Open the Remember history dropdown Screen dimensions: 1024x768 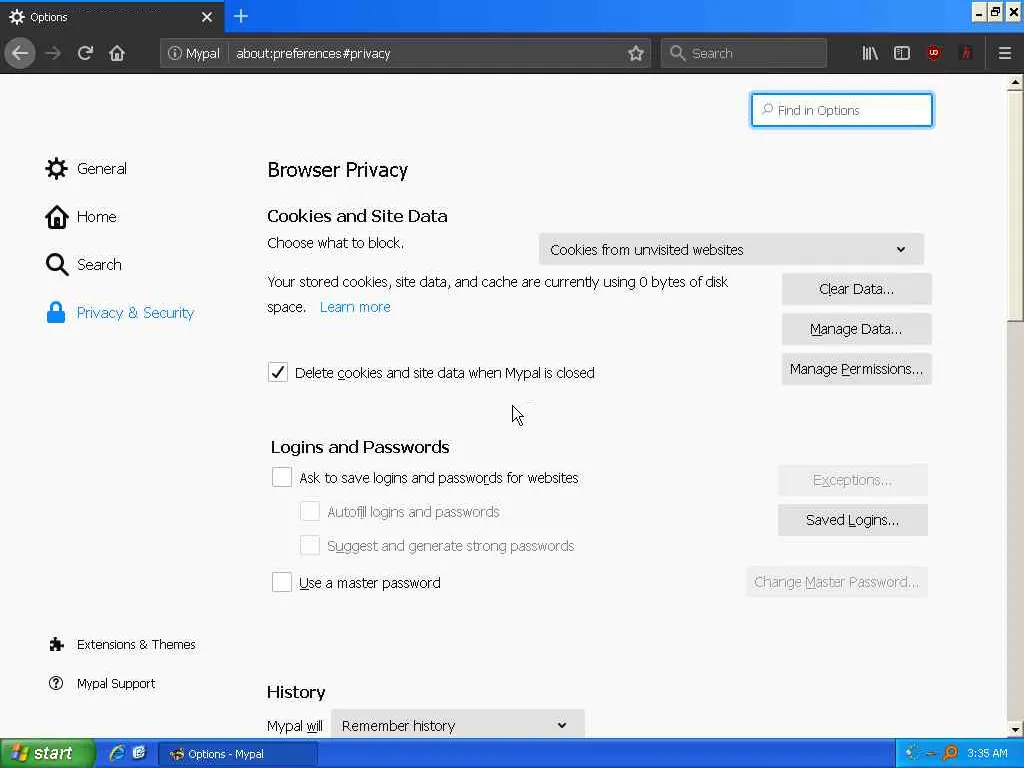(457, 725)
